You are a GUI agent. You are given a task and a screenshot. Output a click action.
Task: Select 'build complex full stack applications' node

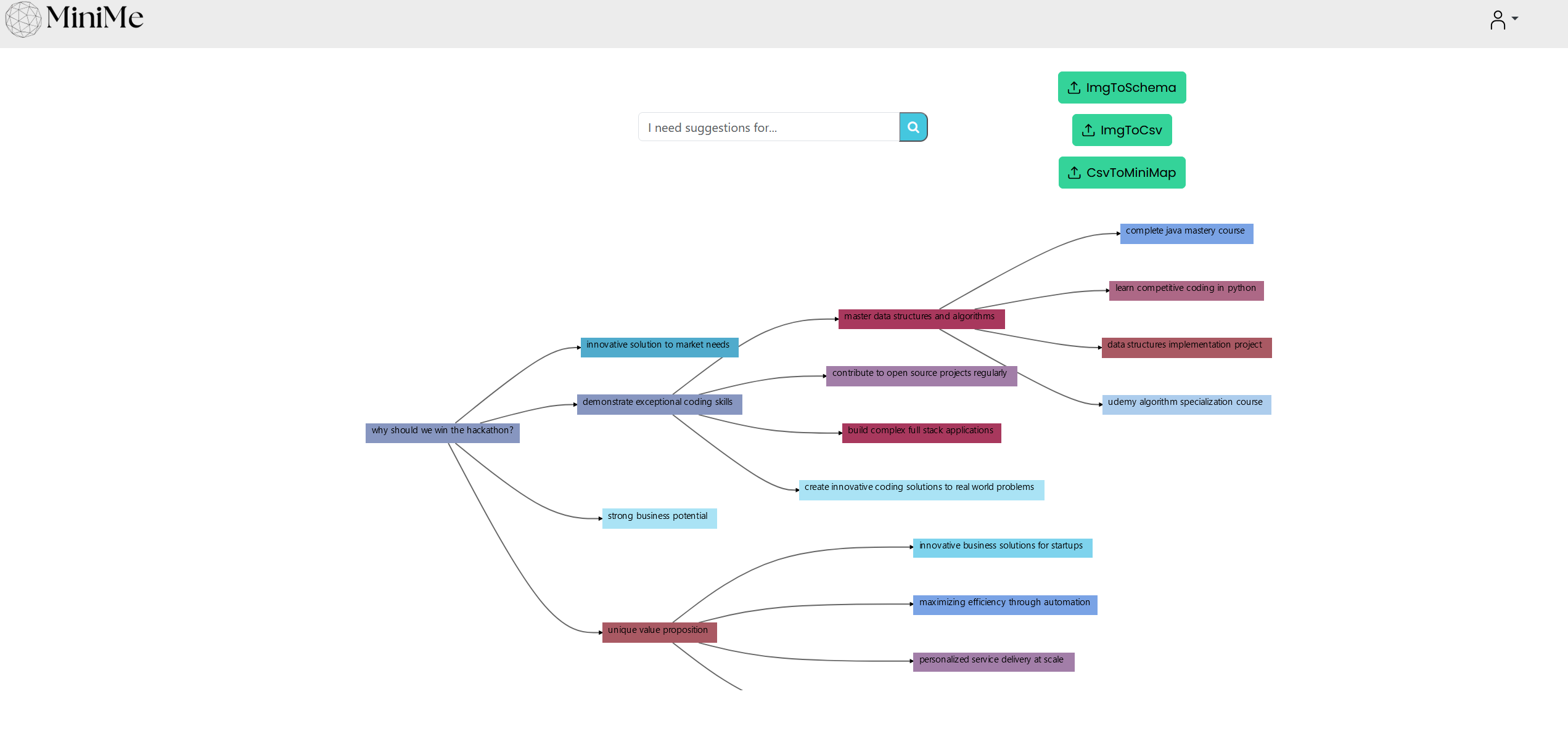(x=921, y=433)
